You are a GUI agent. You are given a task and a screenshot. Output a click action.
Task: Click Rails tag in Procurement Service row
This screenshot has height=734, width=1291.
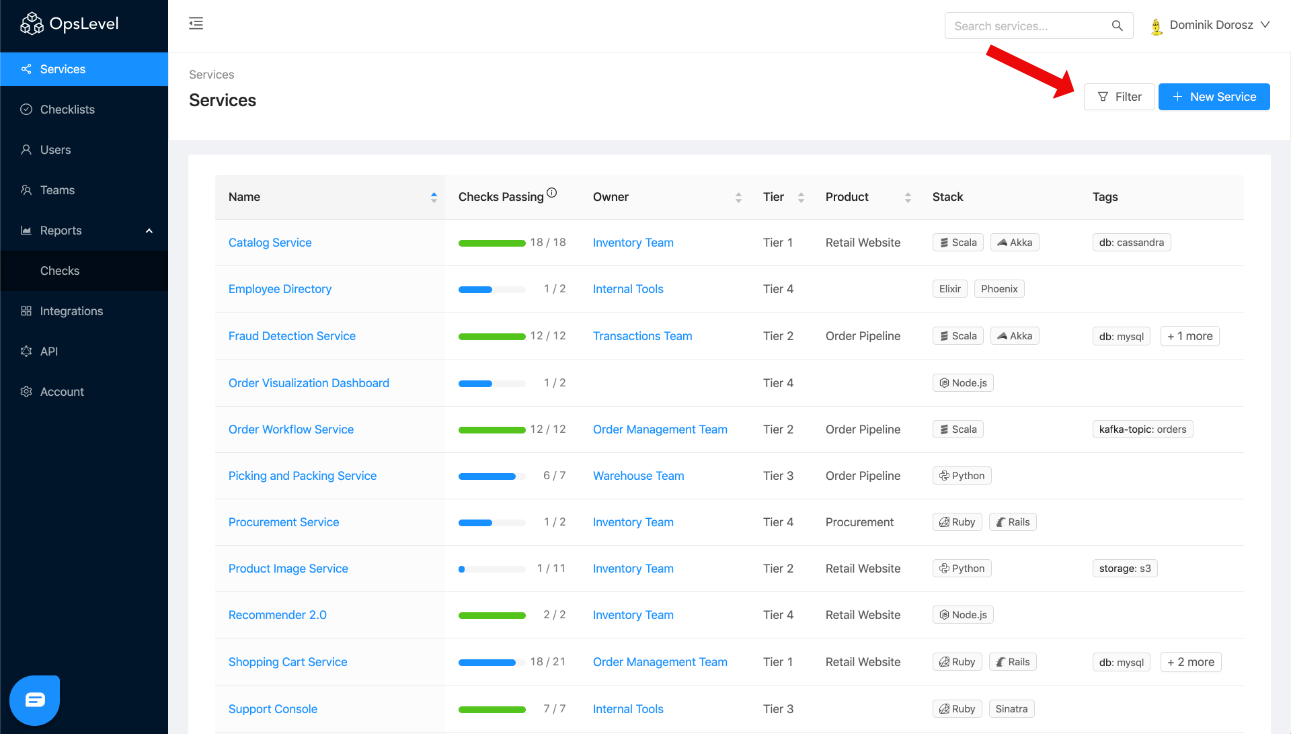(x=1013, y=522)
